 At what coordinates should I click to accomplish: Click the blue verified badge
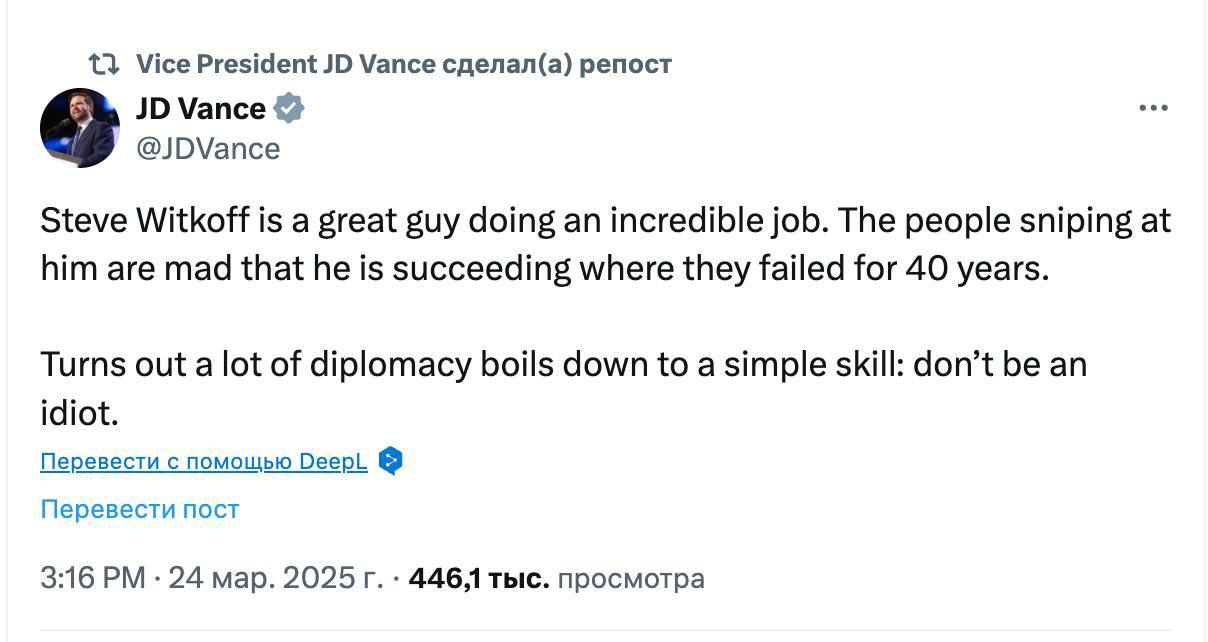pyautogui.click(x=289, y=108)
